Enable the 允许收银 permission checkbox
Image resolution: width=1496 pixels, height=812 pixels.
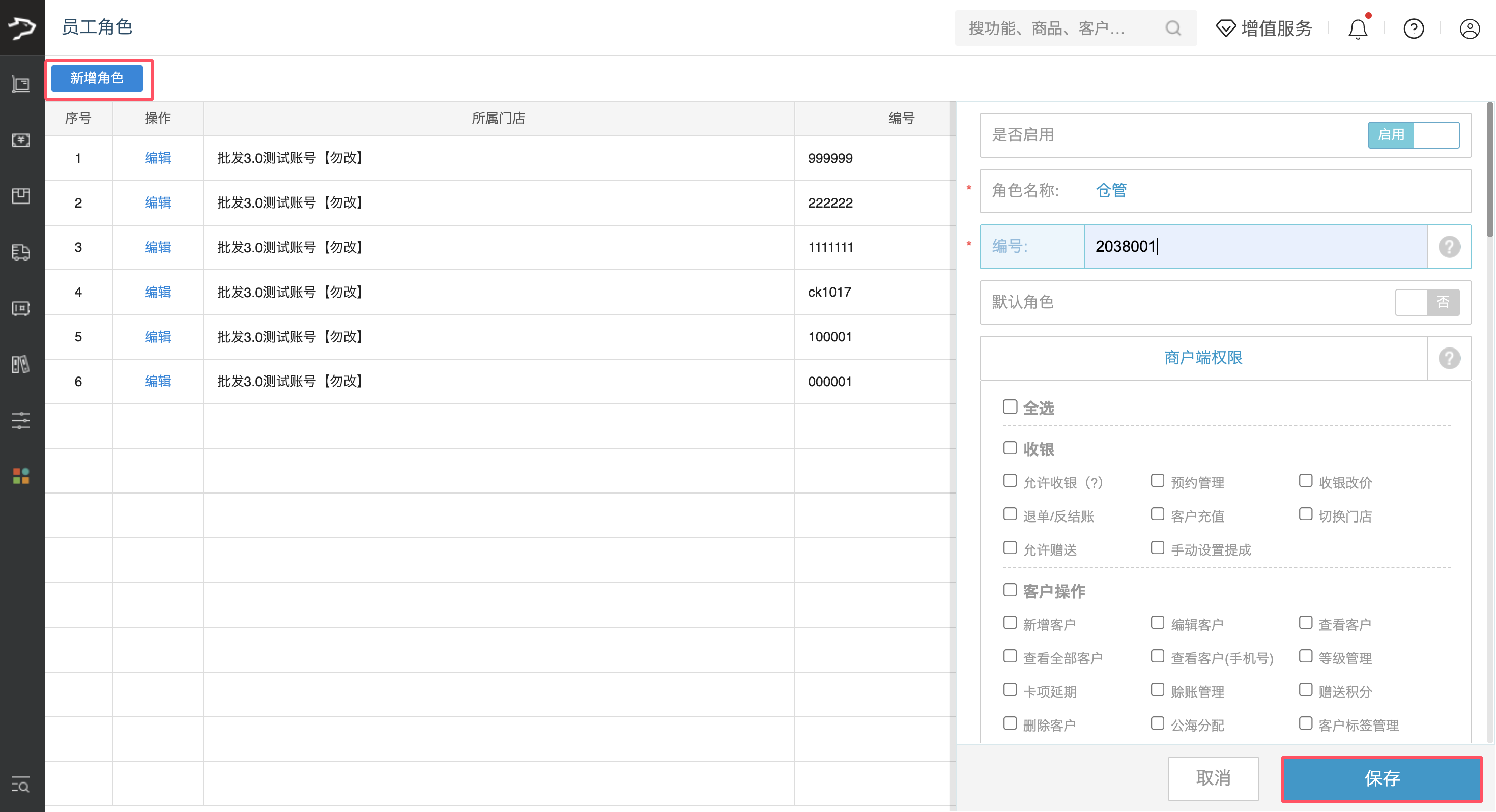(1010, 481)
